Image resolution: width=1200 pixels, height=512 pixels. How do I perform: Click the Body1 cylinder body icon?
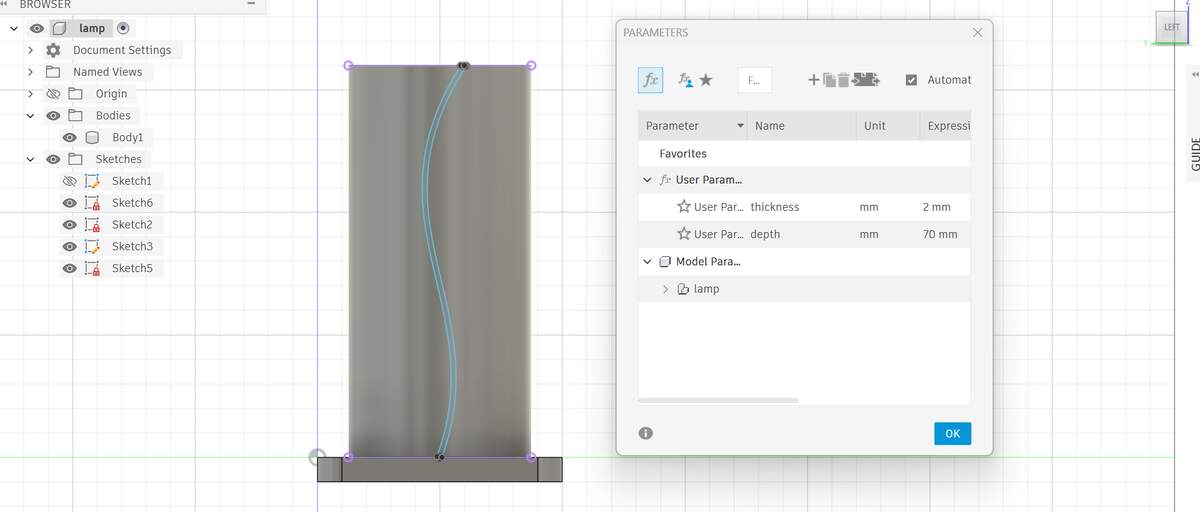click(x=93, y=137)
